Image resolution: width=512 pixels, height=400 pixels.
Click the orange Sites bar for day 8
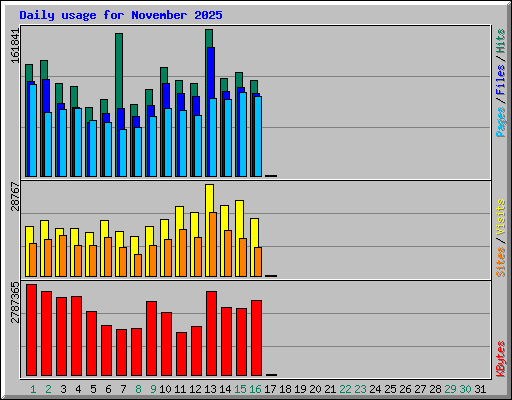[x=138, y=265]
